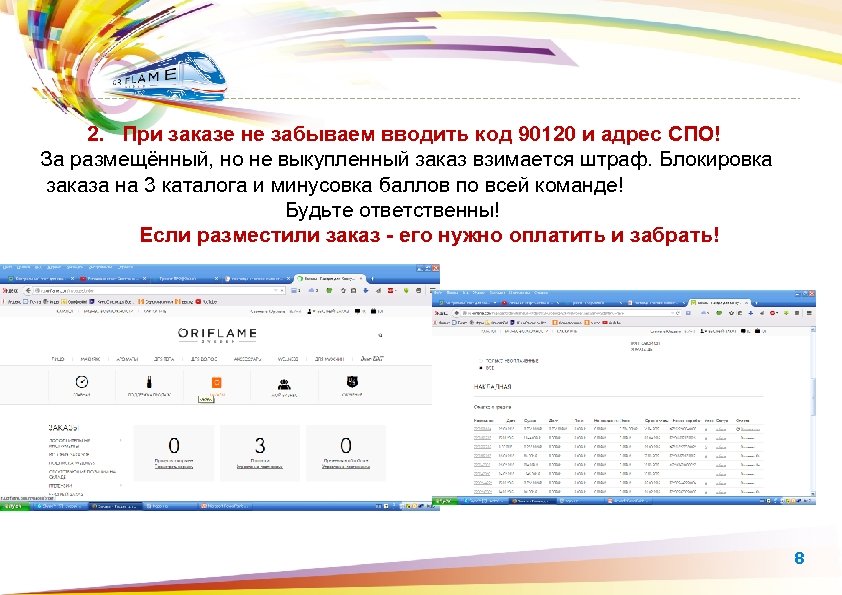The height and width of the screenshot is (595, 842).
Task: Click the vertical scrollbar of the right browser
Action: point(813,397)
